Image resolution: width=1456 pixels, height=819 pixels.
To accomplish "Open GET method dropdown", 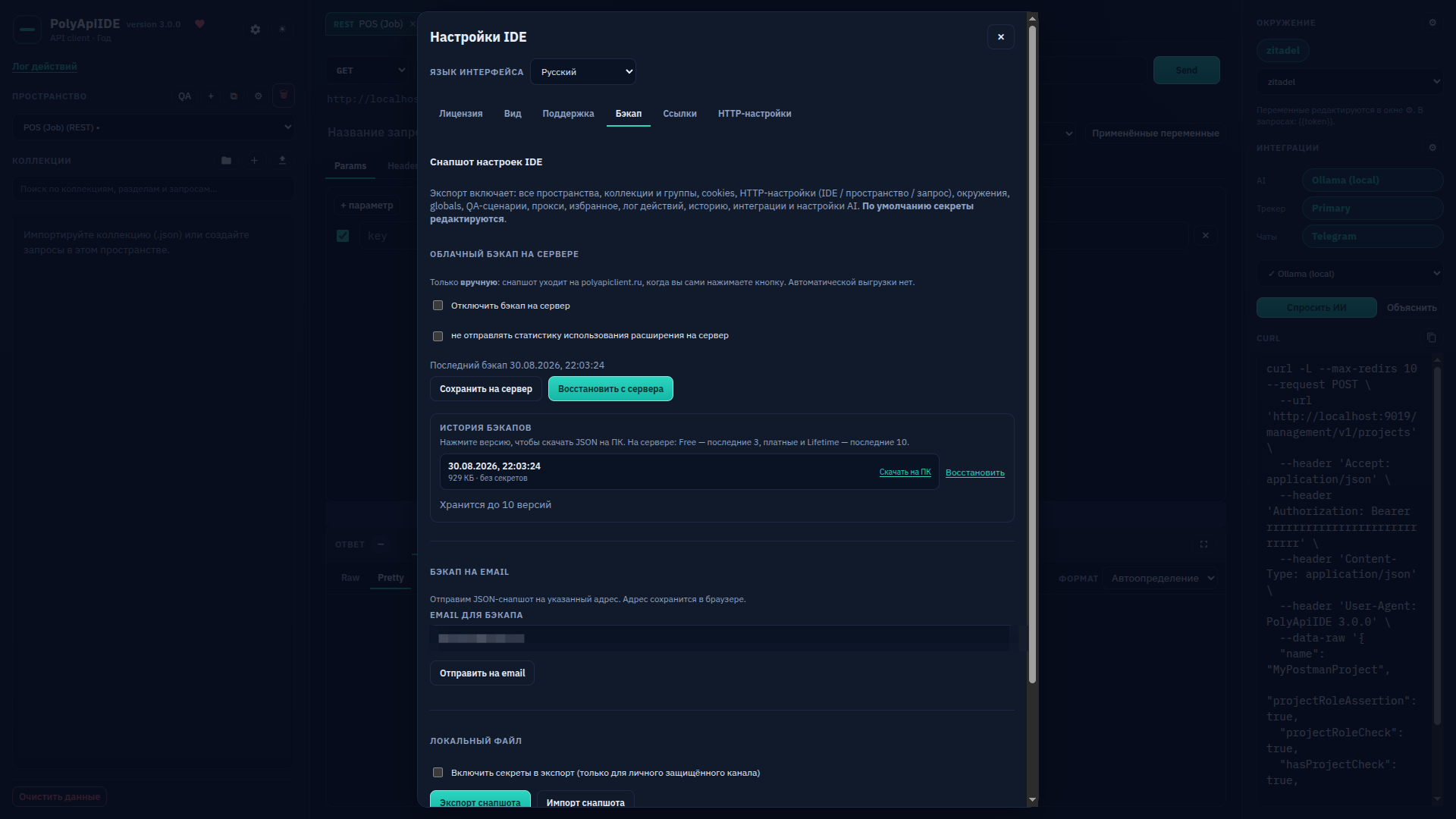I will pos(370,71).
